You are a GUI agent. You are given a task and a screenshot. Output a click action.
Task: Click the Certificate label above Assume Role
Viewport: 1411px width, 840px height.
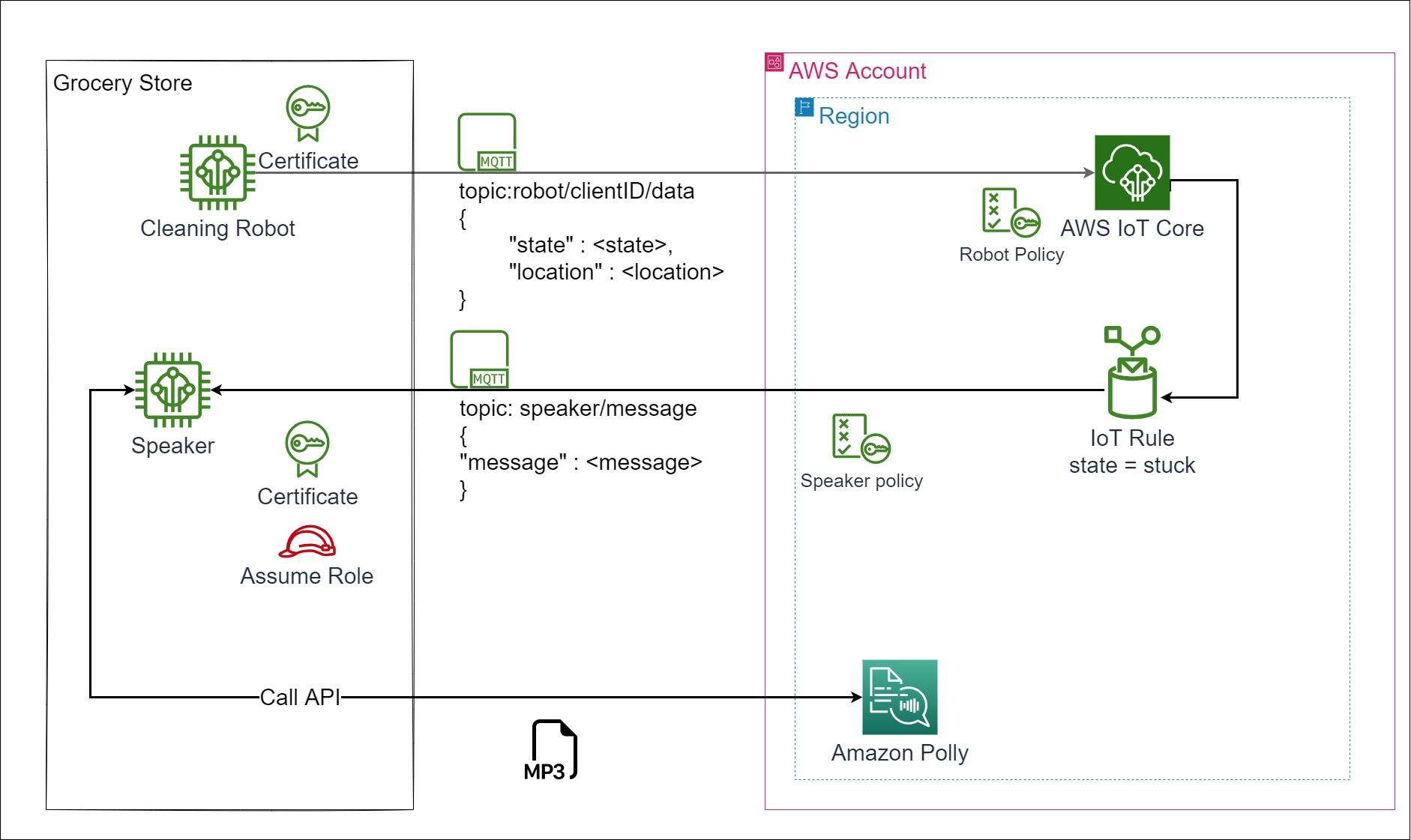click(307, 497)
